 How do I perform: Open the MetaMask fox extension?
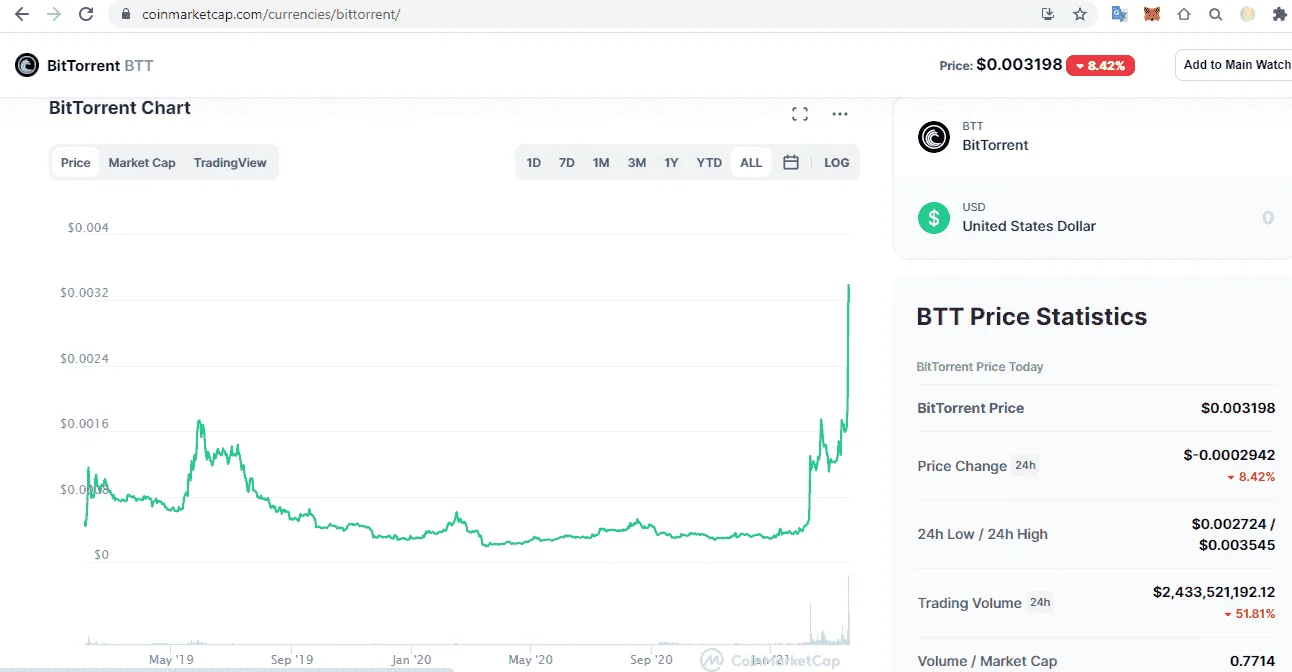(1152, 14)
